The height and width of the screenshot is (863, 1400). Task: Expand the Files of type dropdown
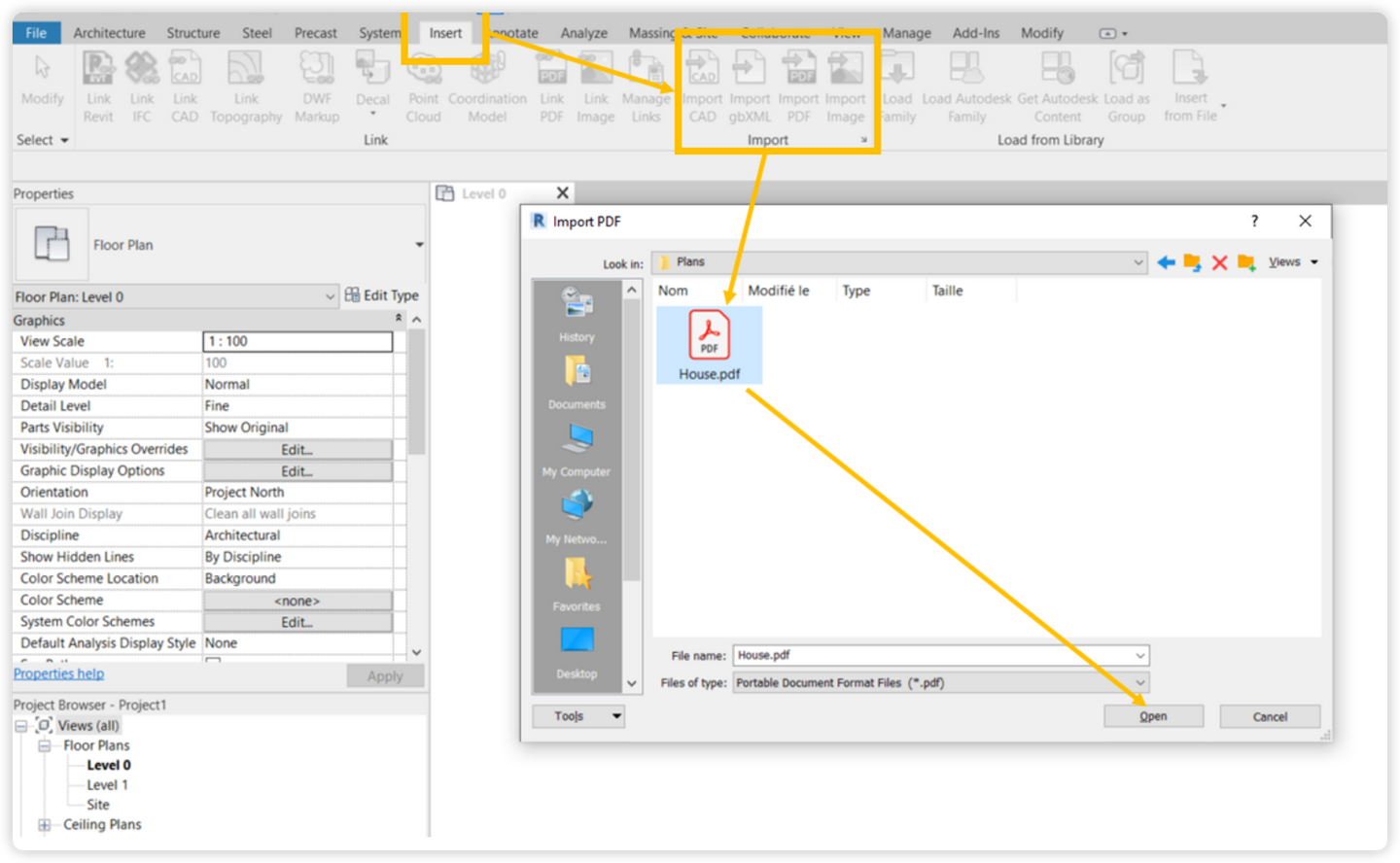coord(1140,682)
